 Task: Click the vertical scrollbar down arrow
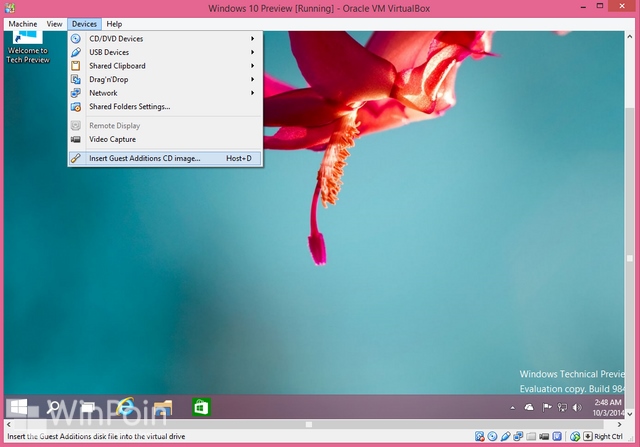coord(630,414)
